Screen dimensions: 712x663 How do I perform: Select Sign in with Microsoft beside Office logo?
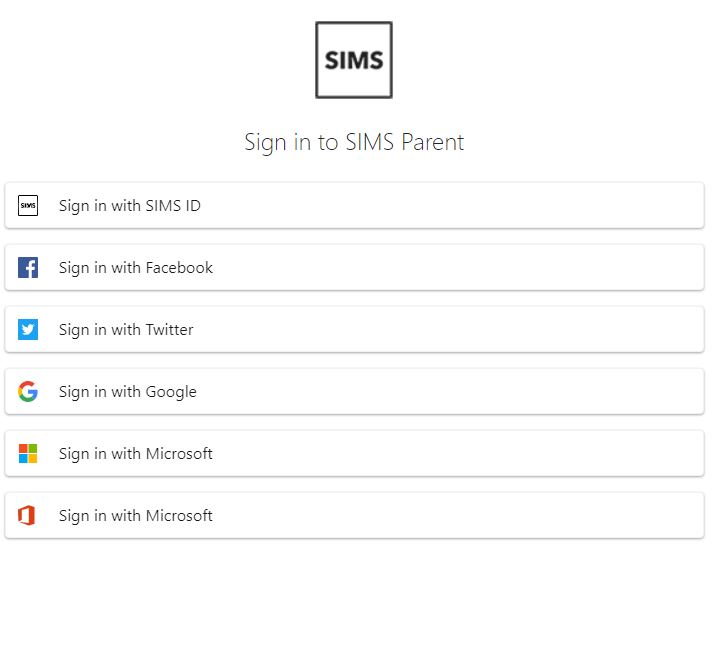click(x=136, y=516)
